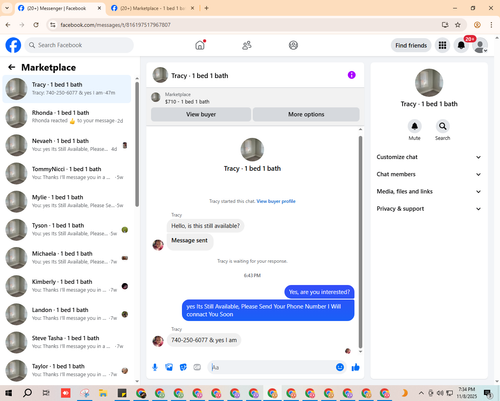Open the Groups icon in top navigation
Viewport: 500px width, 401px height.
(x=293, y=45)
